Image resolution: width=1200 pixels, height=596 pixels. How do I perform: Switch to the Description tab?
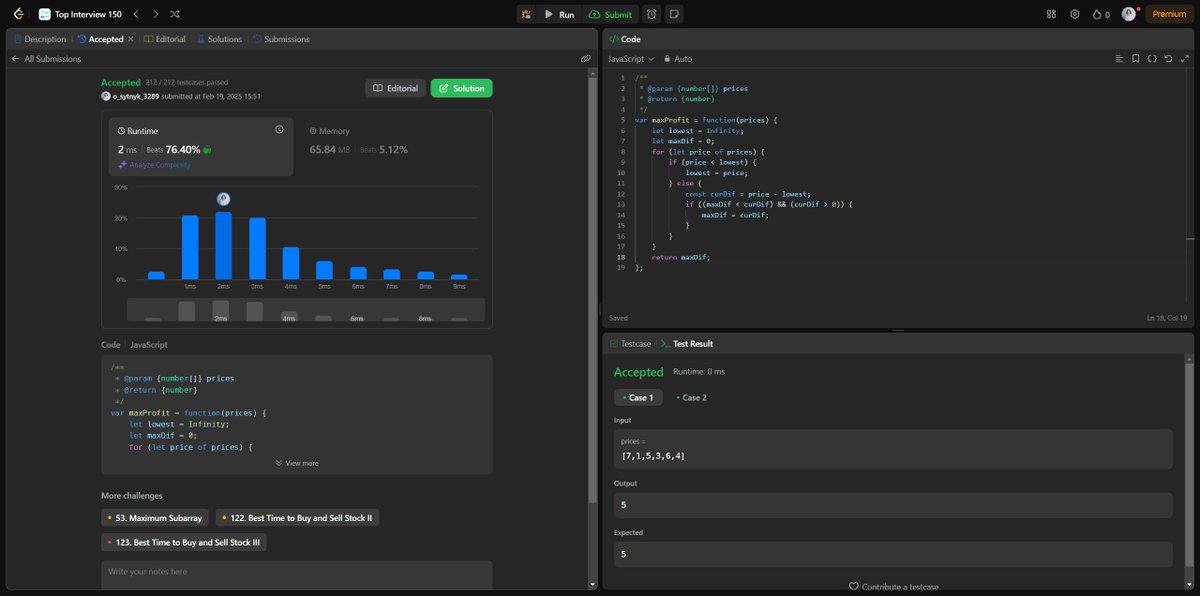40,39
